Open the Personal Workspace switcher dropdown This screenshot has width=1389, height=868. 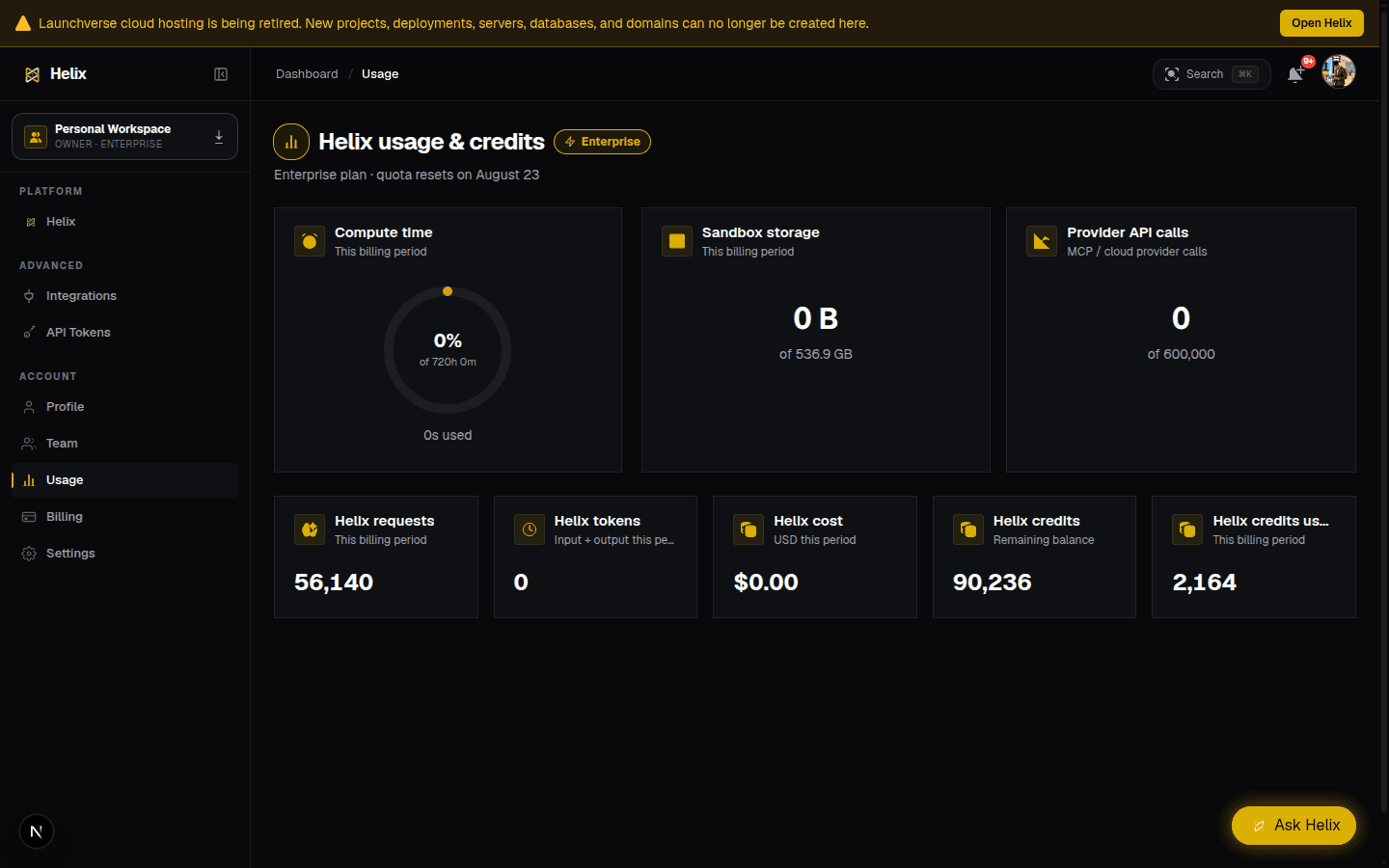(124, 136)
